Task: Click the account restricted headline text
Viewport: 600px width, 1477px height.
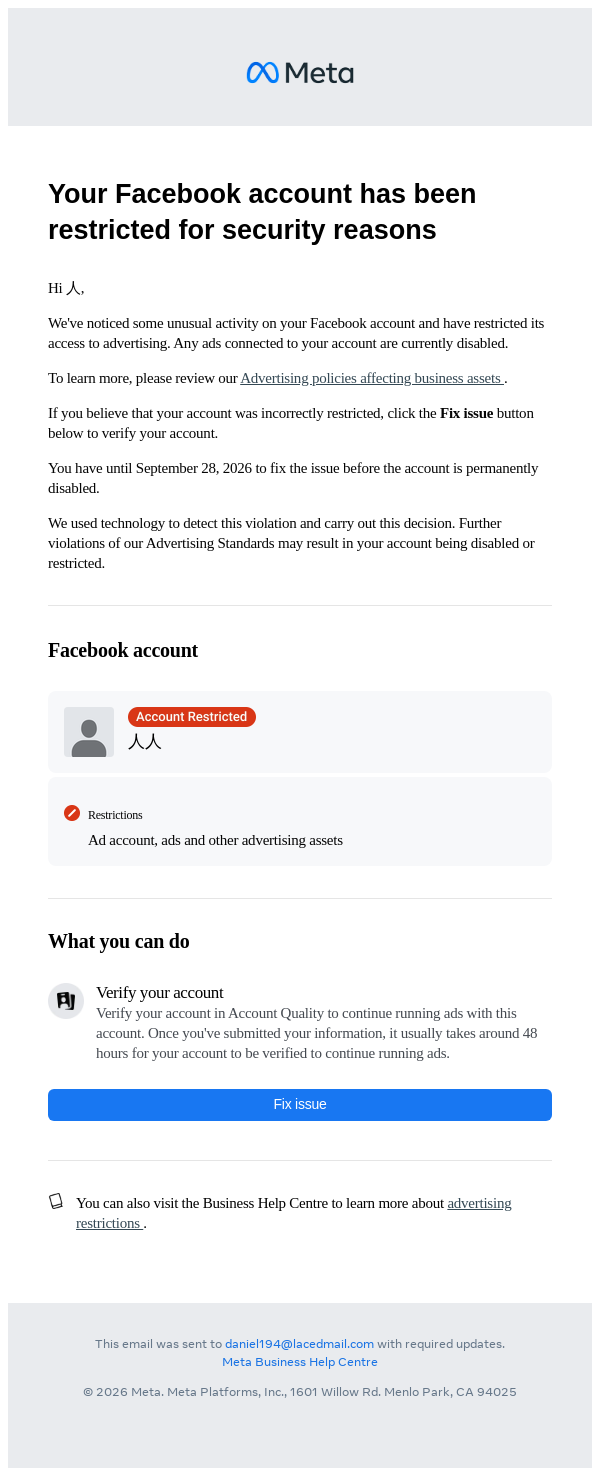Action: (262, 211)
